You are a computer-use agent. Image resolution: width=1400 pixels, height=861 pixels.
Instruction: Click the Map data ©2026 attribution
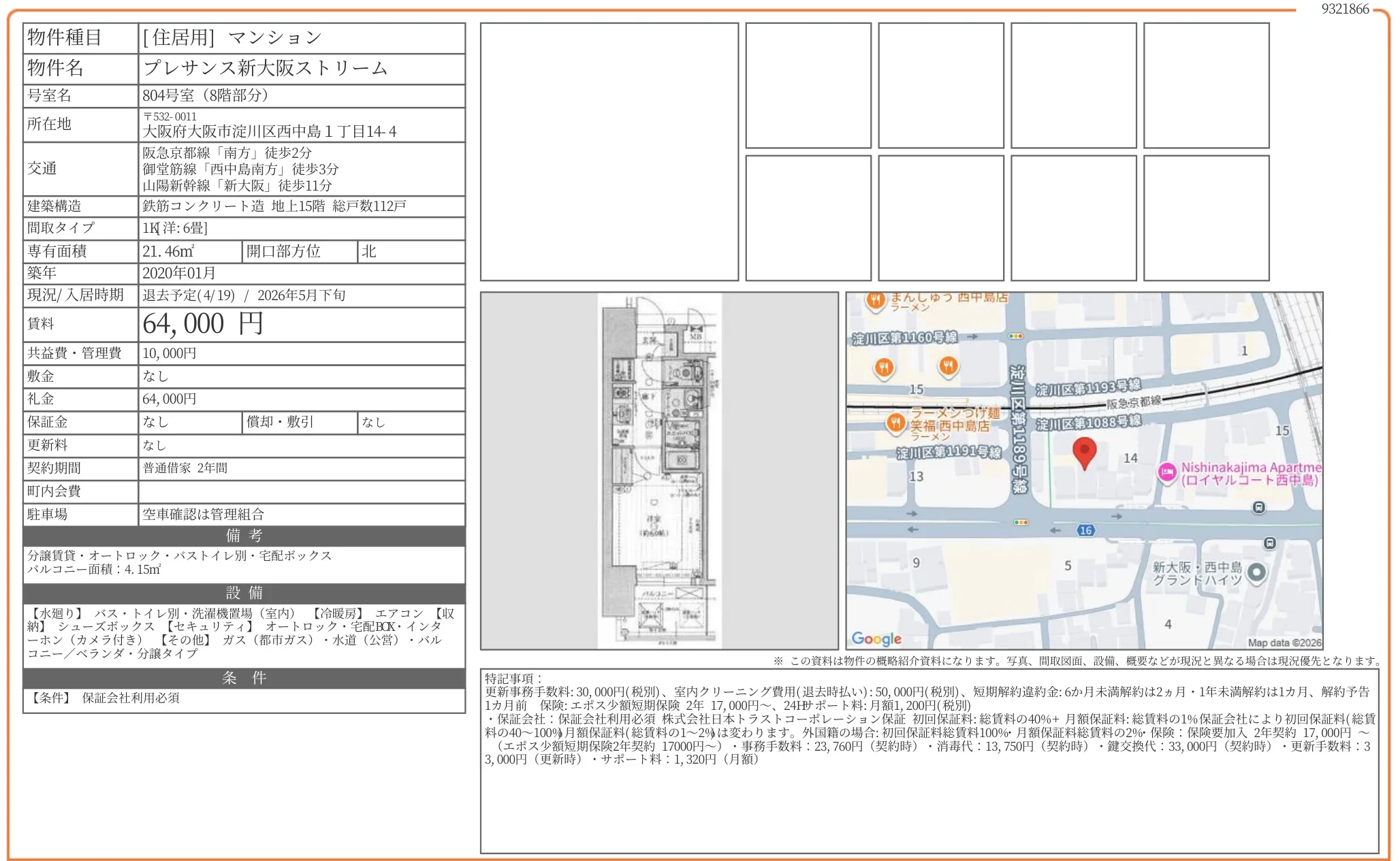pyautogui.click(x=1284, y=643)
